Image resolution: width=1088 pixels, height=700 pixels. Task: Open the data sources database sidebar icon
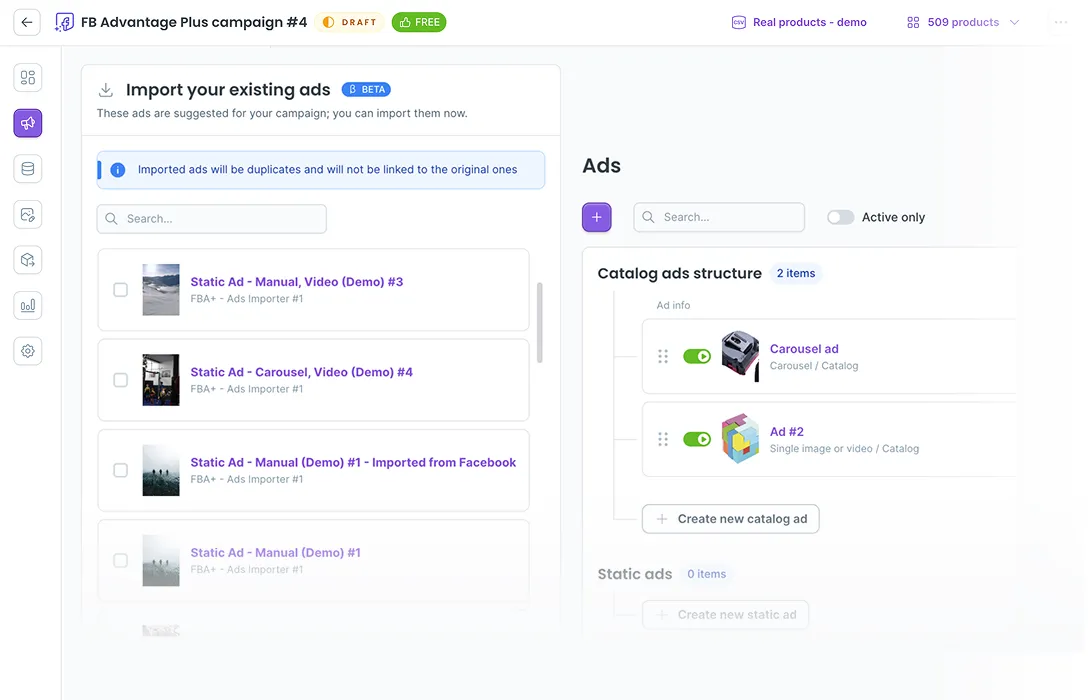pos(28,169)
